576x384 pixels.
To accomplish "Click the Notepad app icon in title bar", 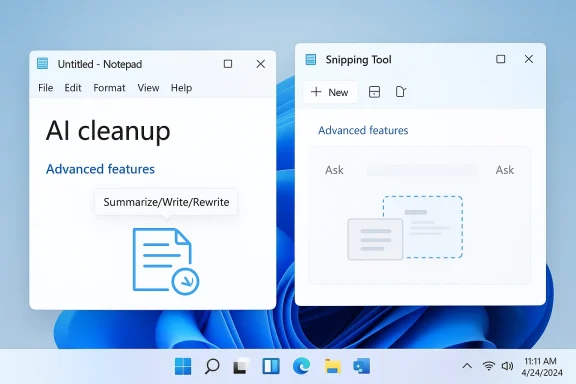I will (43, 64).
